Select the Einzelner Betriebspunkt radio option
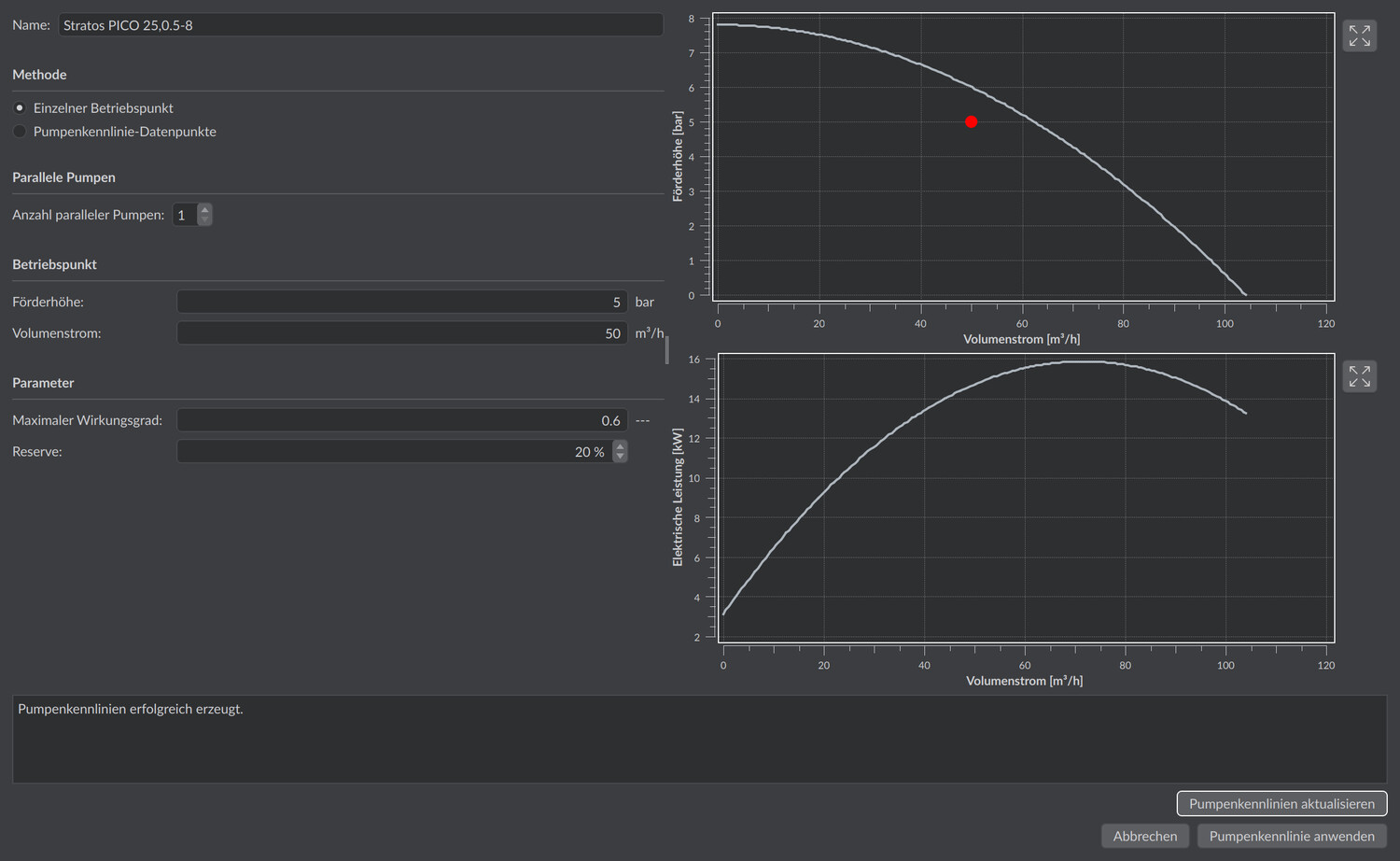 [x=20, y=108]
